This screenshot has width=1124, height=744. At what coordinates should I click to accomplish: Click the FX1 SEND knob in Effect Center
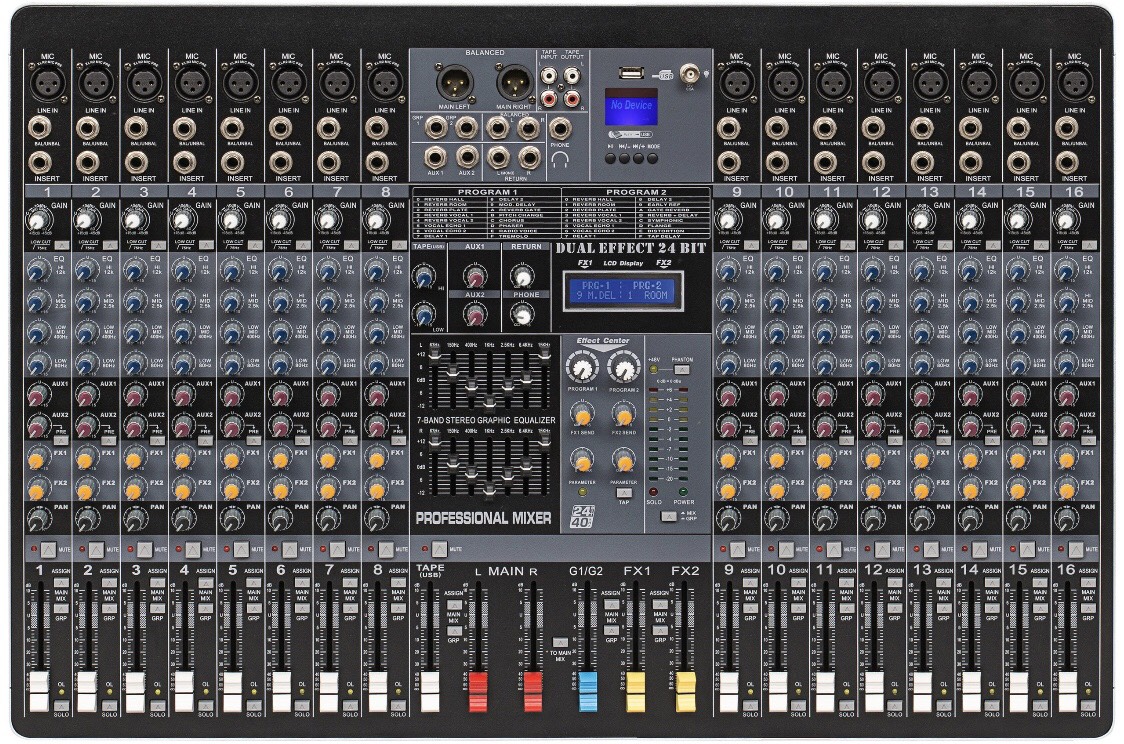click(x=582, y=414)
